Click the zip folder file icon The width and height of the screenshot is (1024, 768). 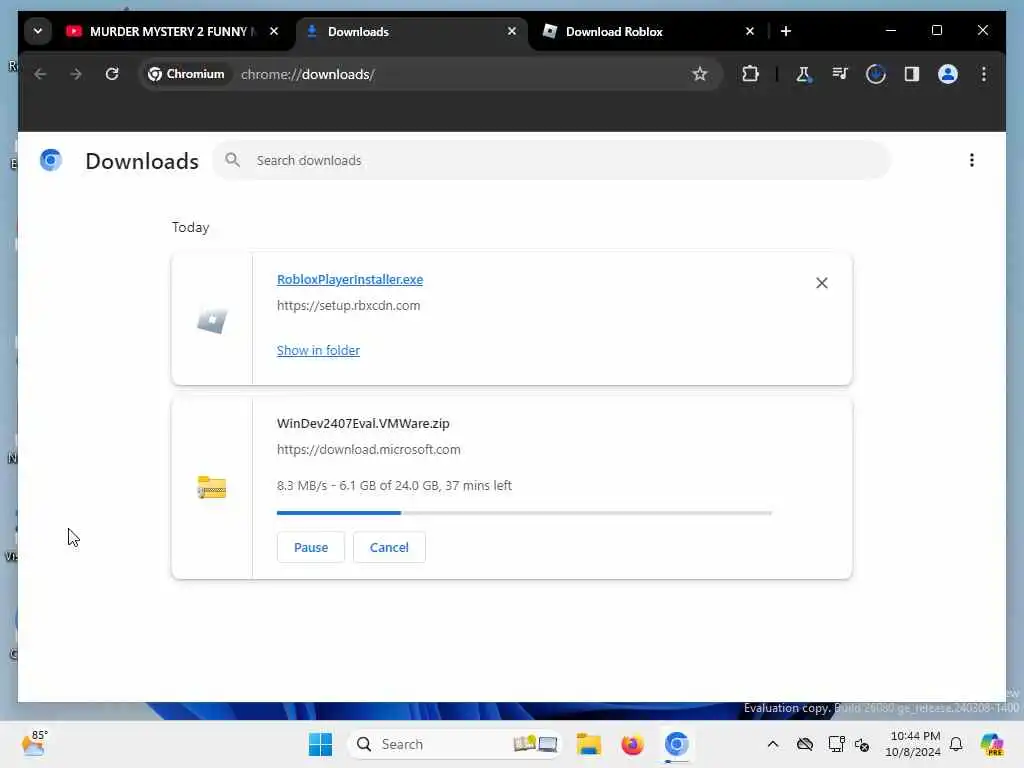click(212, 487)
